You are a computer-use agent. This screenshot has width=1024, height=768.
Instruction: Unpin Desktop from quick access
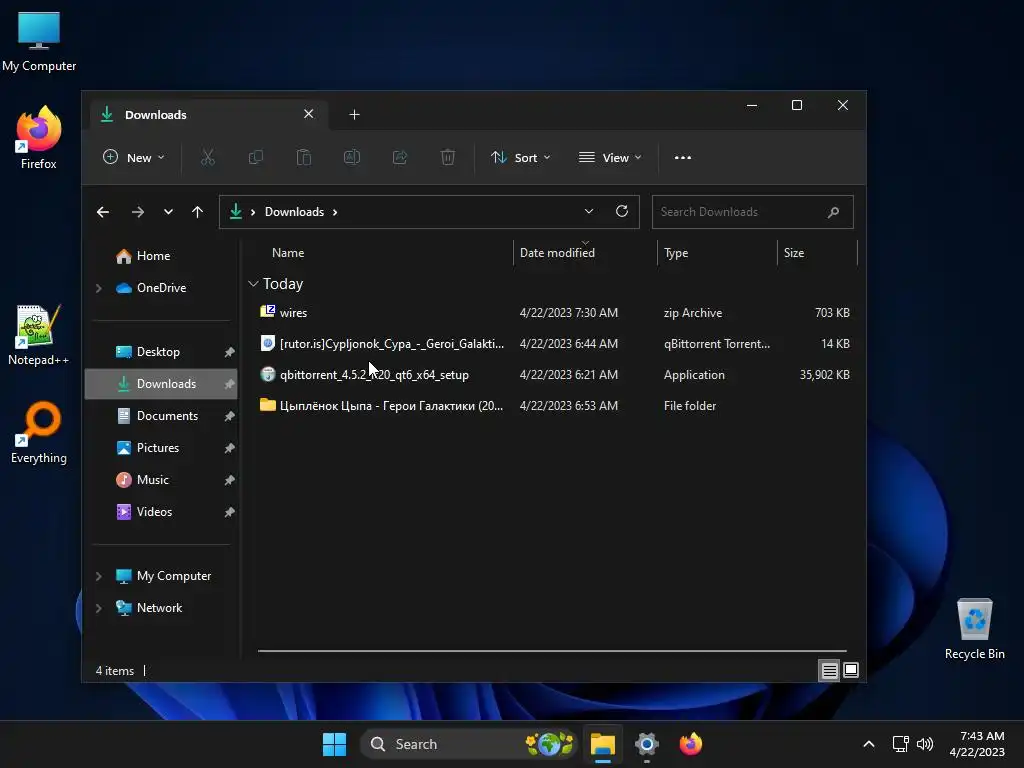229,352
